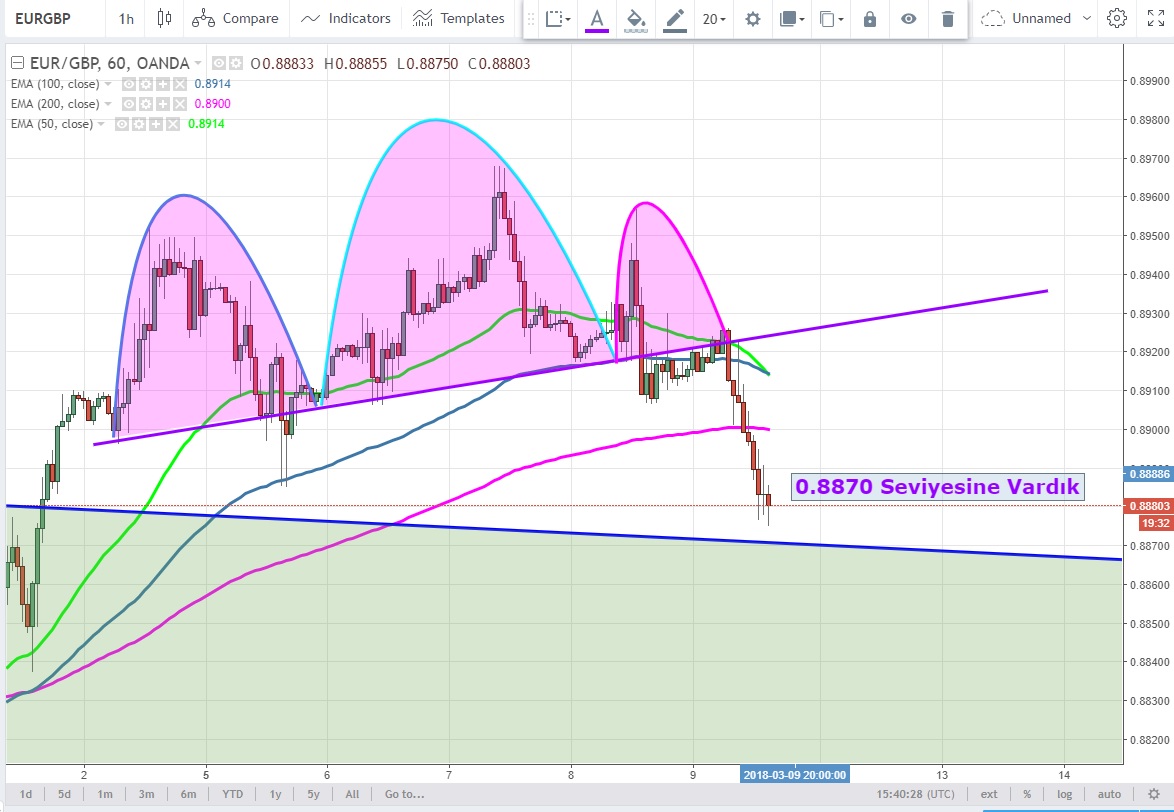Image resolution: width=1174 pixels, height=812 pixels.
Task: Click the Compare button
Action: click(x=236, y=18)
